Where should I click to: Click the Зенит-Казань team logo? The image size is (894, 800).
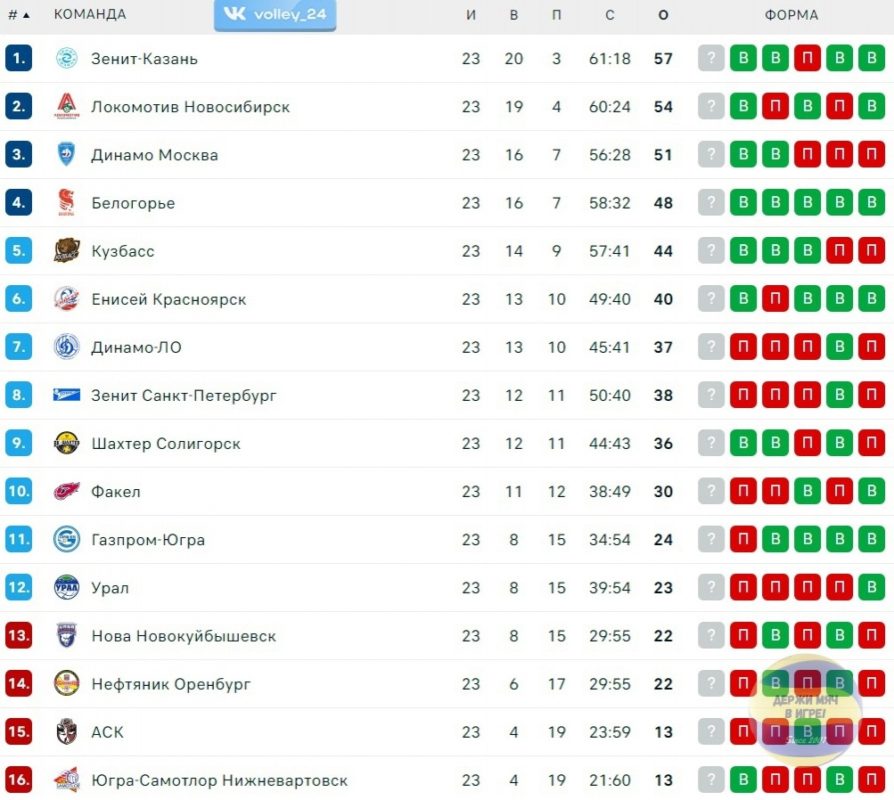[66, 58]
